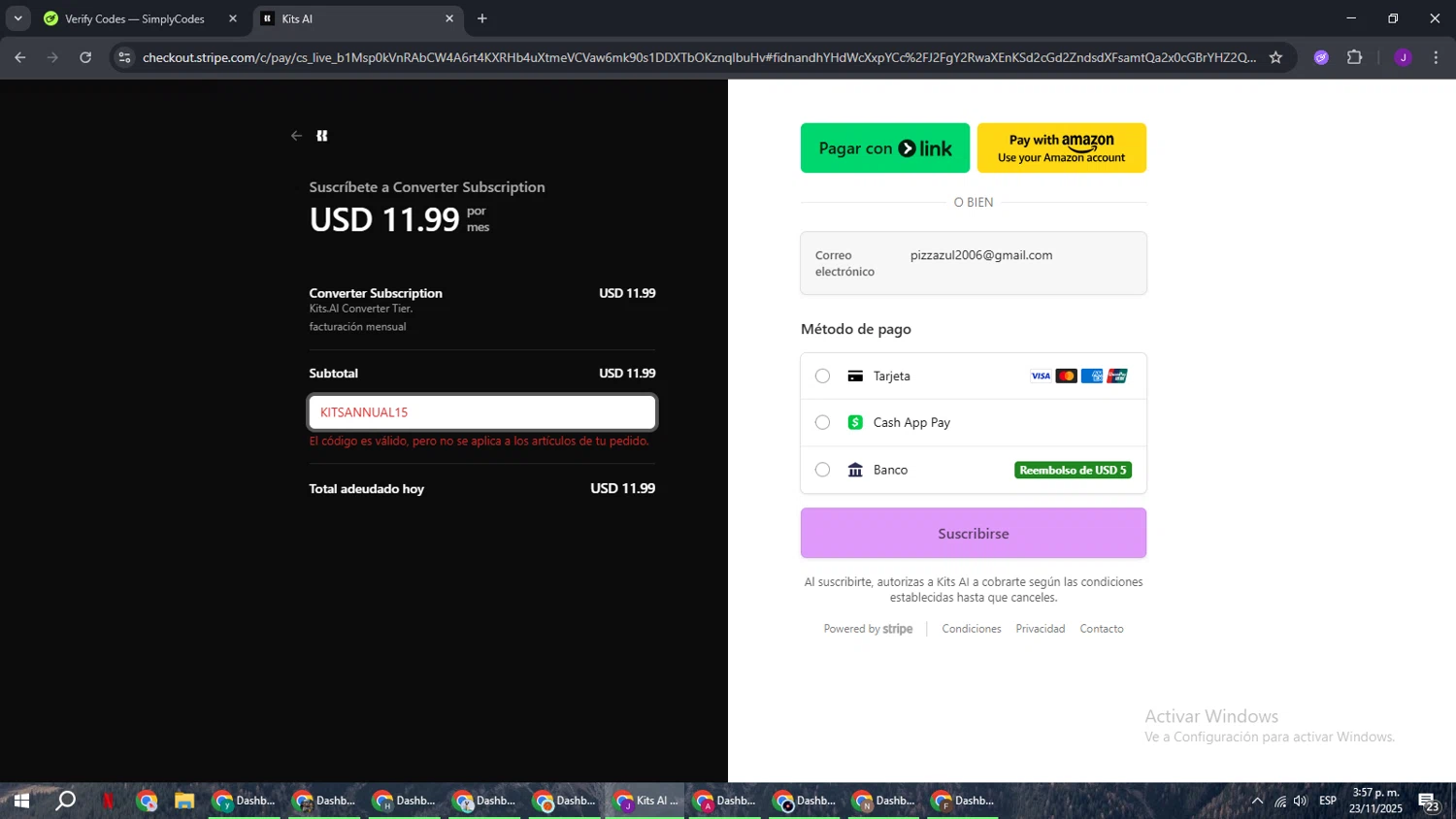
Task: Open the Kits AI taskbar window
Action: point(645,801)
